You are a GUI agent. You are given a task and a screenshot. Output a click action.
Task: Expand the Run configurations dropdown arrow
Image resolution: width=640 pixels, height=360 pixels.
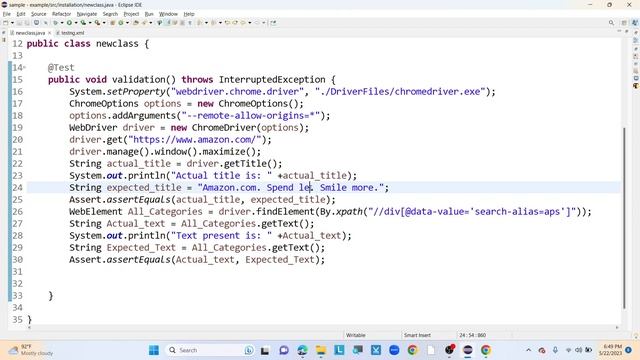tap(76, 23)
